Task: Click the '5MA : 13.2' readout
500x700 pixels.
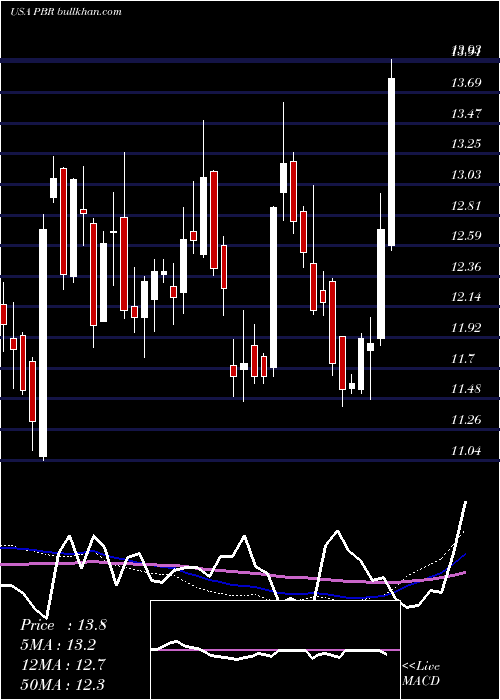Action: tap(58, 645)
